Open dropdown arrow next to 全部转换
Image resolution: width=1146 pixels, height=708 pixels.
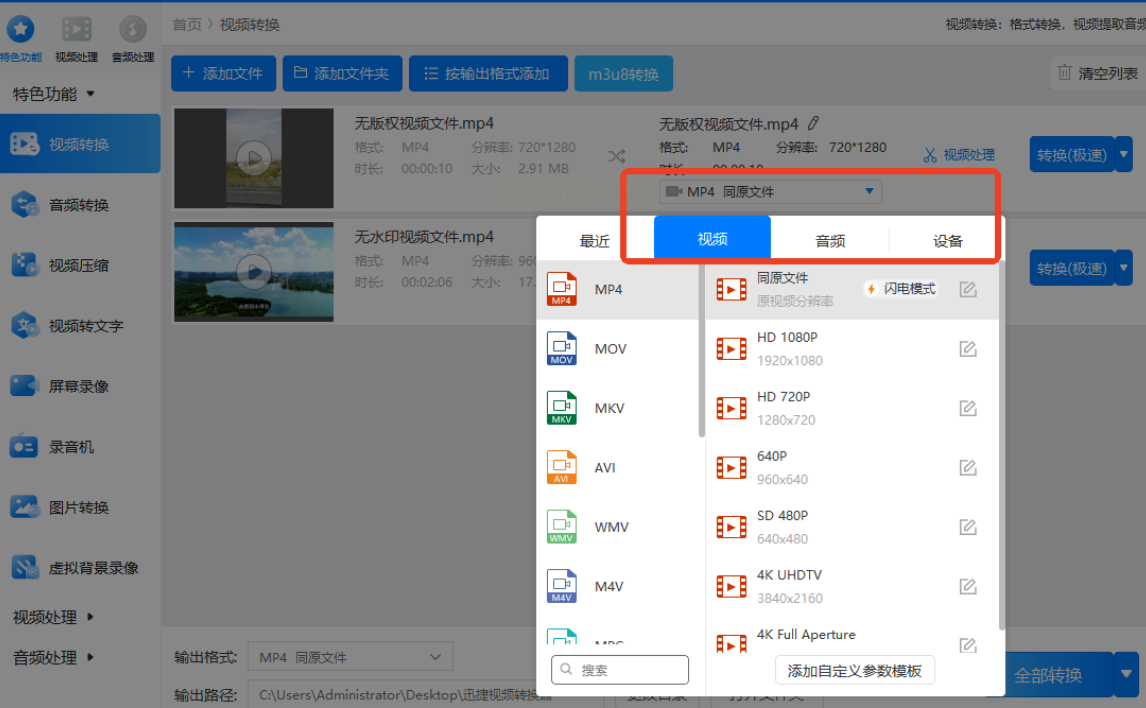click(x=1126, y=674)
